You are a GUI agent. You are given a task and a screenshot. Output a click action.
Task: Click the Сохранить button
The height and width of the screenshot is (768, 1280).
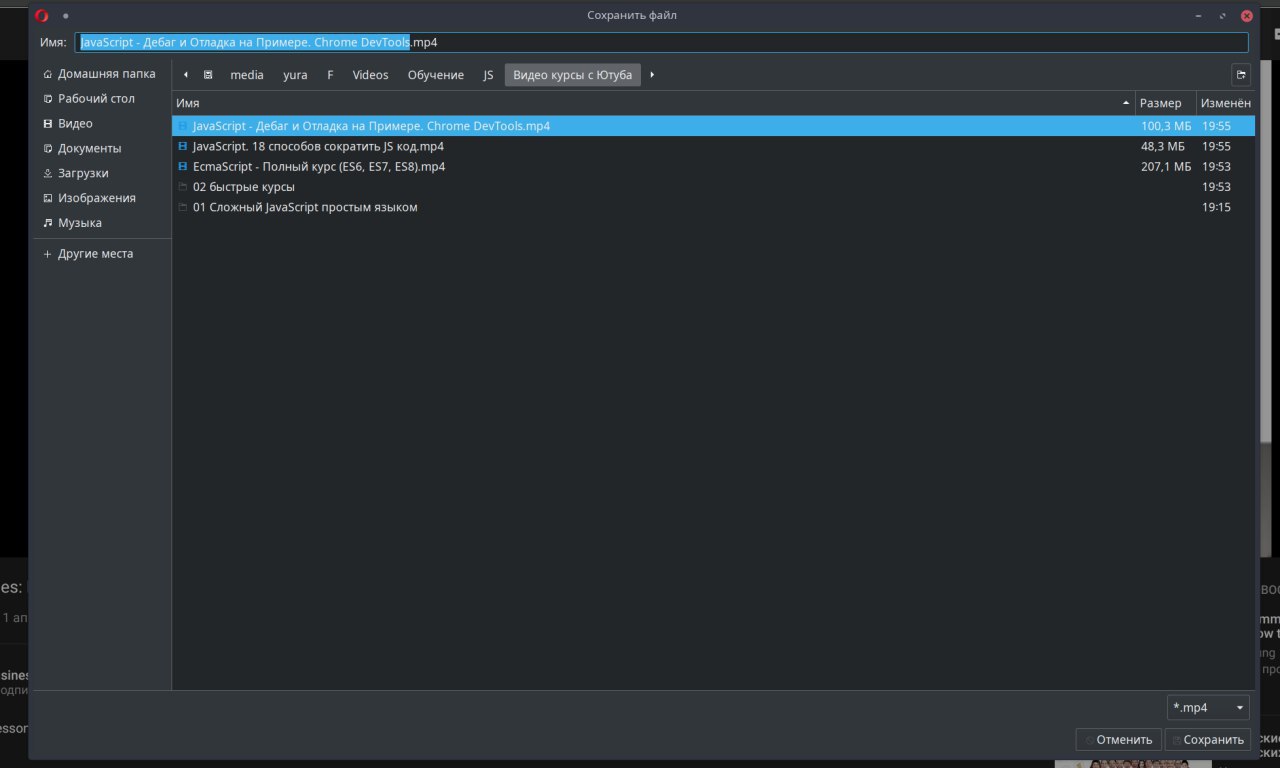tap(1207, 740)
